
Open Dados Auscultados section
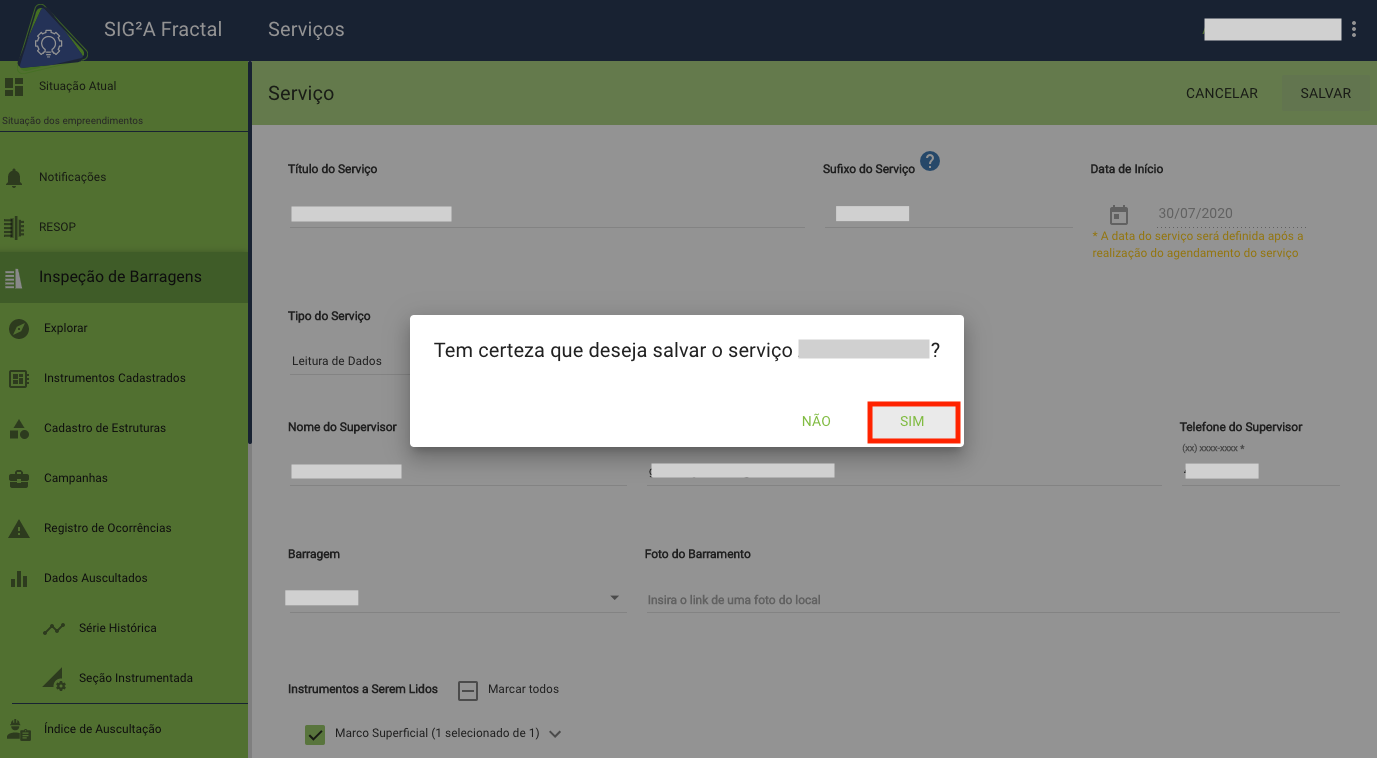tap(96, 578)
